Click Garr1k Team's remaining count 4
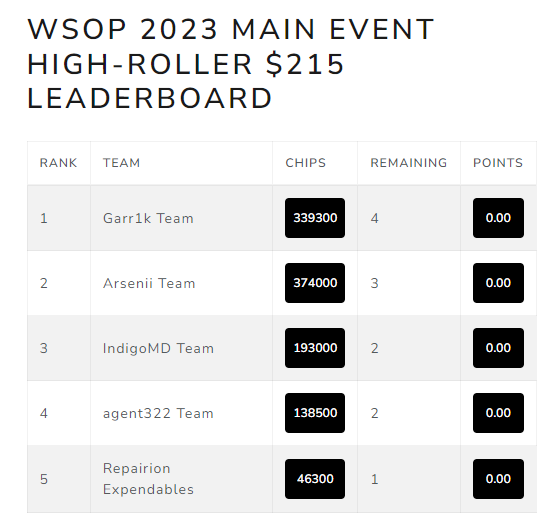 click(x=375, y=218)
